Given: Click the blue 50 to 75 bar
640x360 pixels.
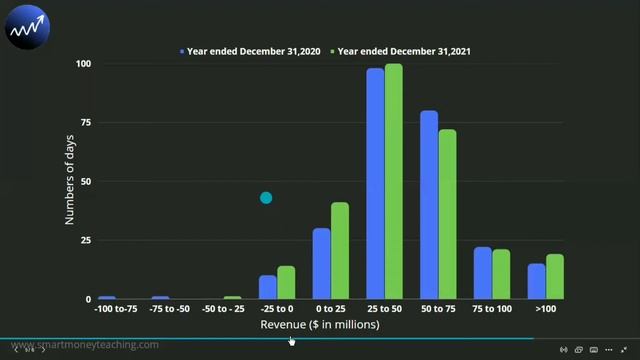Looking at the screenshot, I should 429,205.
